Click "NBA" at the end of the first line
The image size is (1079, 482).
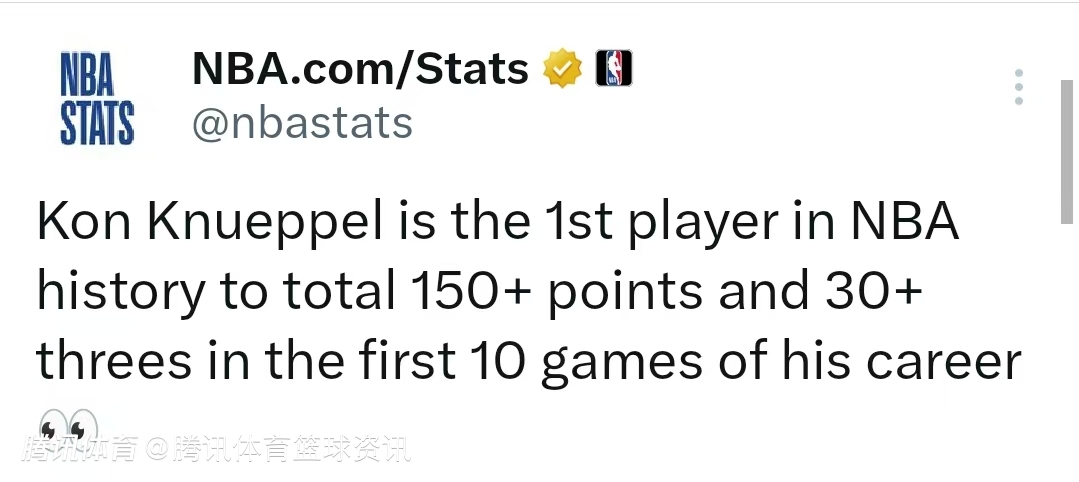coord(905,224)
